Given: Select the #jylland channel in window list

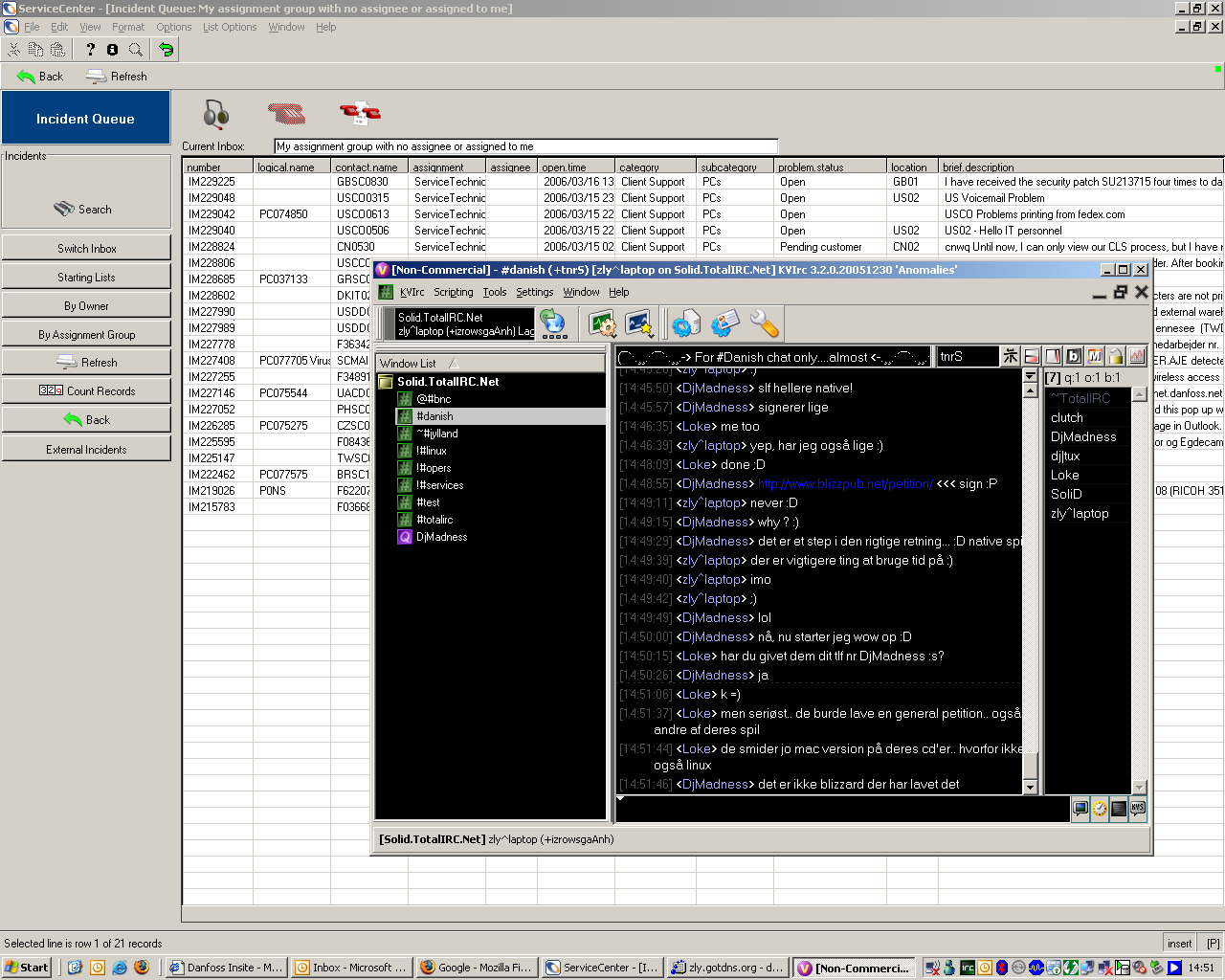Looking at the screenshot, I should [x=437, y=434].
